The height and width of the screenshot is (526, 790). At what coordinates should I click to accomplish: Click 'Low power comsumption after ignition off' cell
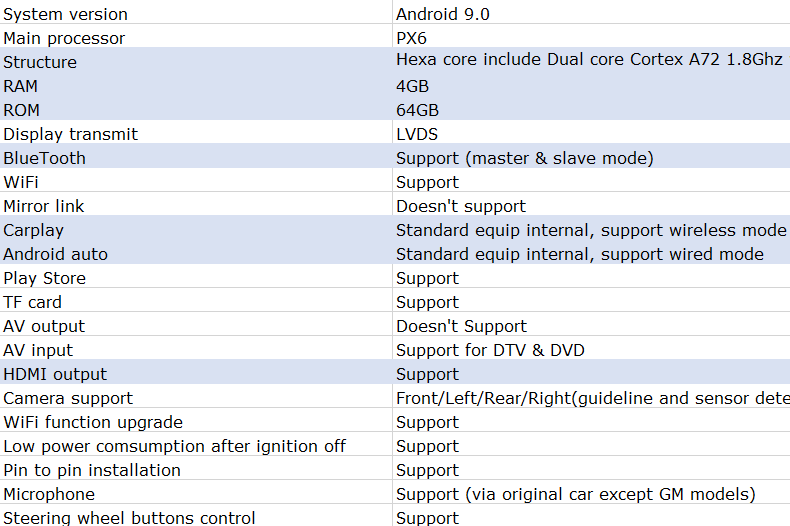click(x=174, y=446)
